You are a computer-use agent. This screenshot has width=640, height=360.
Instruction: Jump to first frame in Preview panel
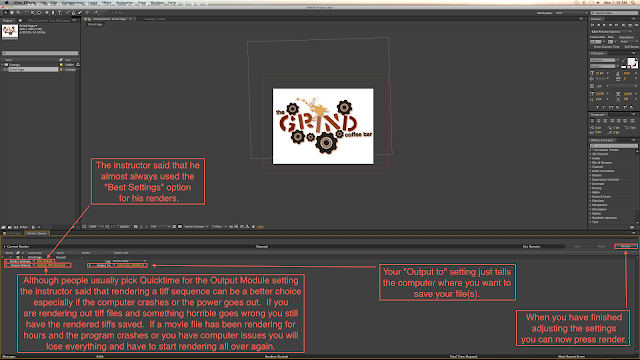[592, 25]
